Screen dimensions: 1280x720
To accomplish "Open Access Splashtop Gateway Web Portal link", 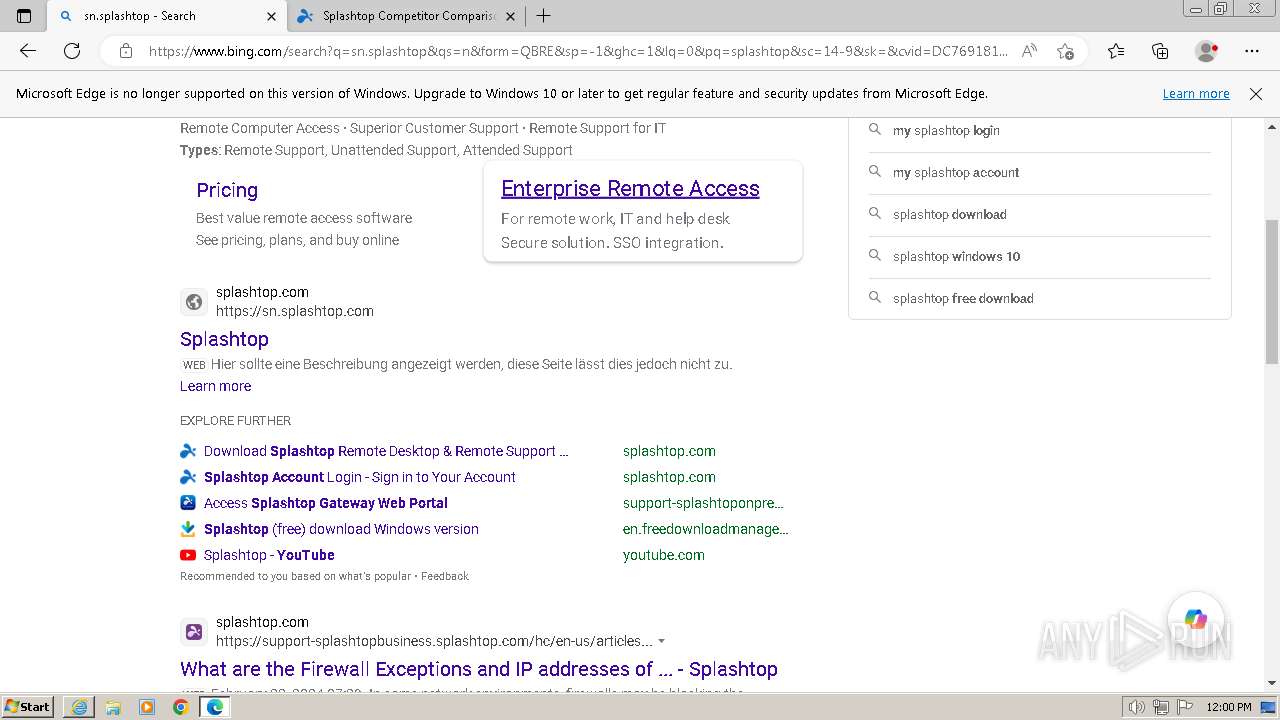I will pos(326,503).
